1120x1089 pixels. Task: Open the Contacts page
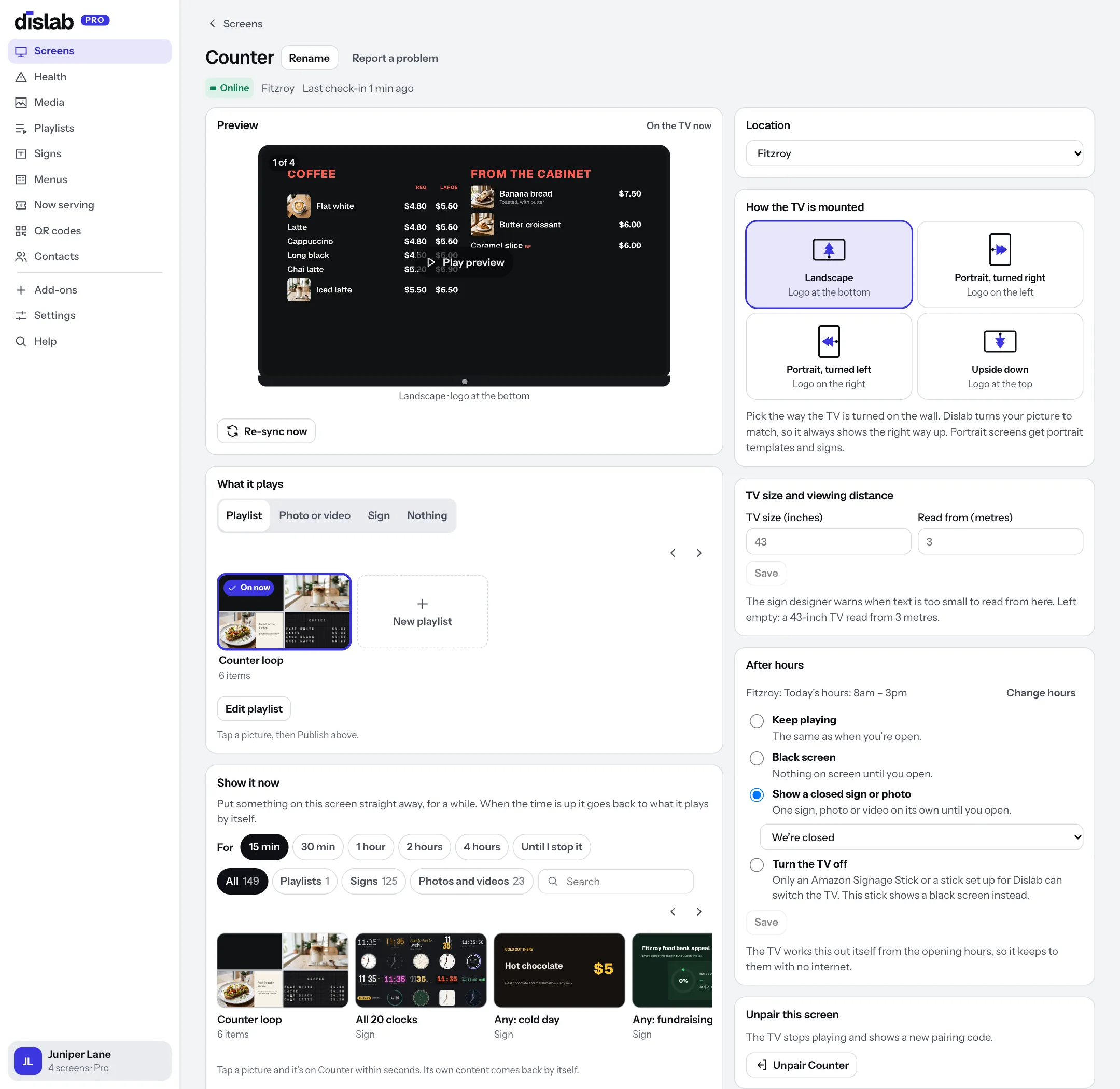pos(90,256)
